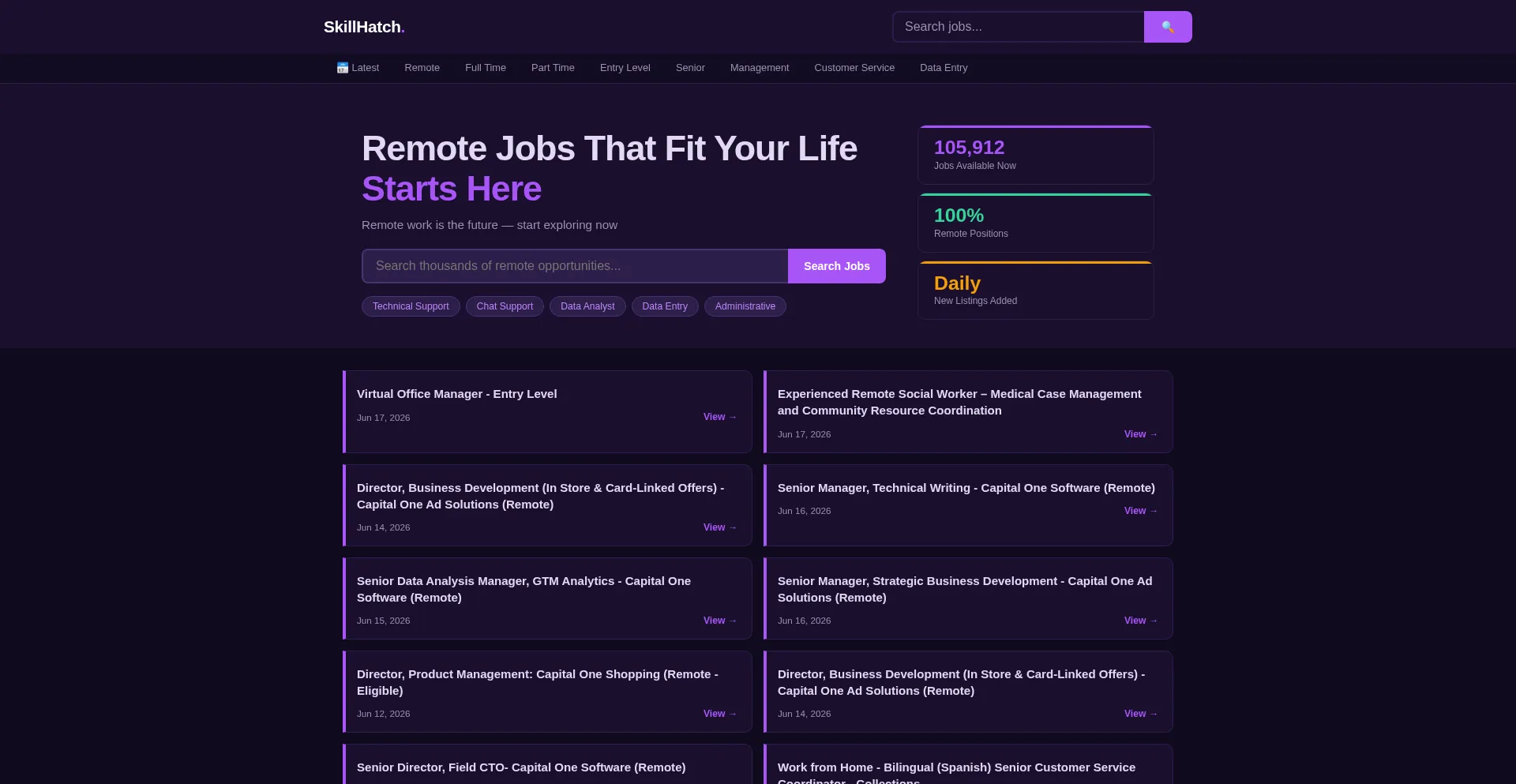This screenshot has width=1516, height=784.
Task: Open Director, Product Management Shopping listing
Action: 538,682
